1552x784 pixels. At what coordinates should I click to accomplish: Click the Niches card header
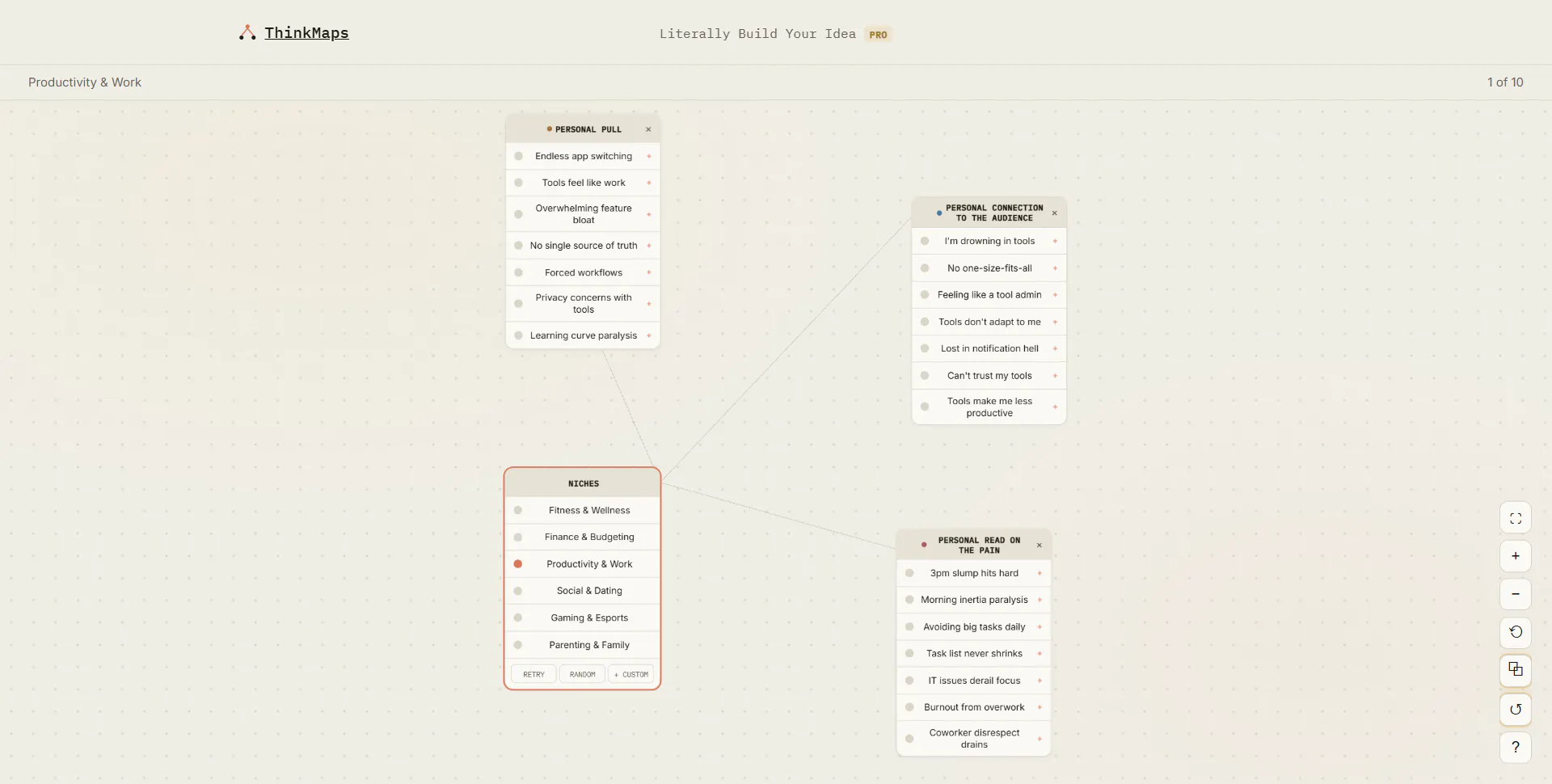pyautogui.click(x=583, y=483)
